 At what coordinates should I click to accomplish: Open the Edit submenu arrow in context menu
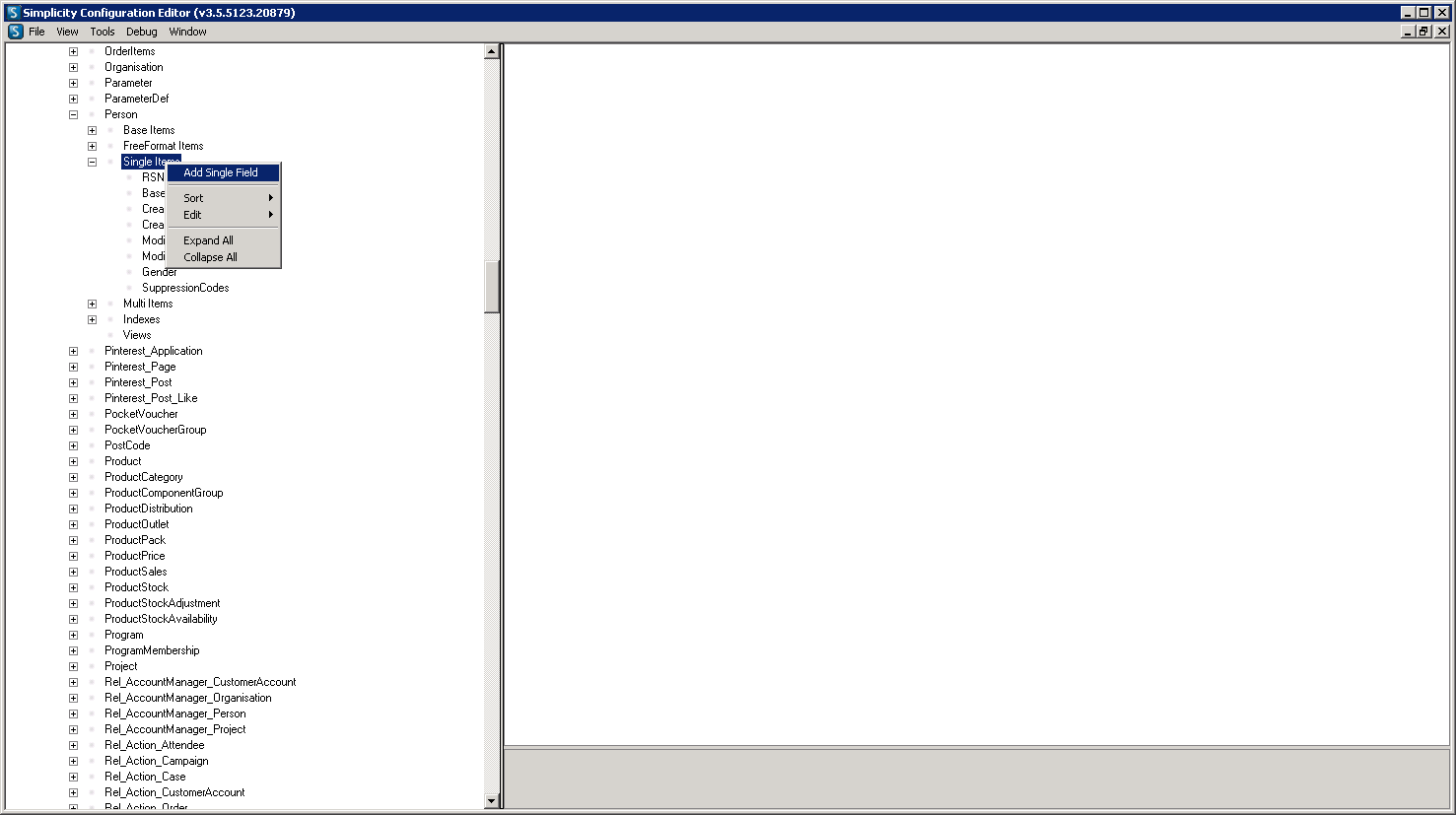pos(271,215)
